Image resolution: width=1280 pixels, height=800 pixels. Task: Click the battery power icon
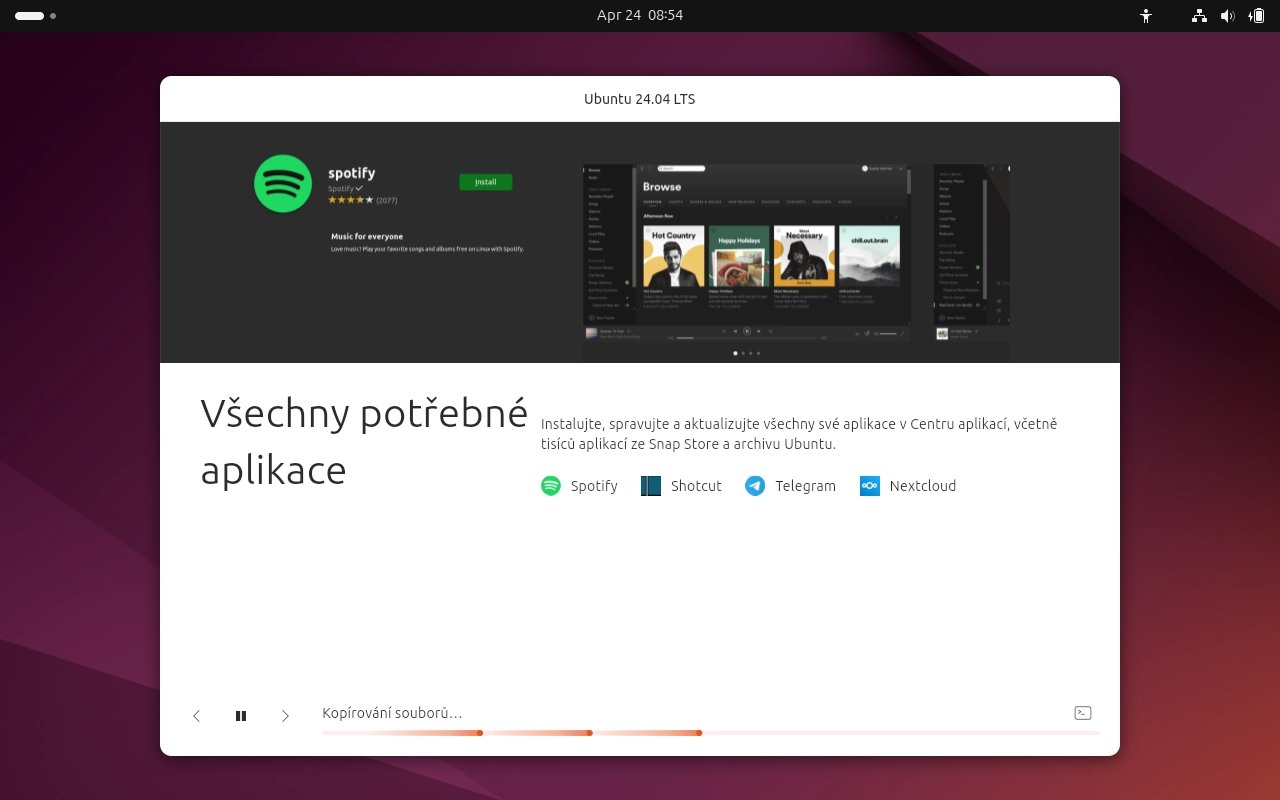[1256, 16]
